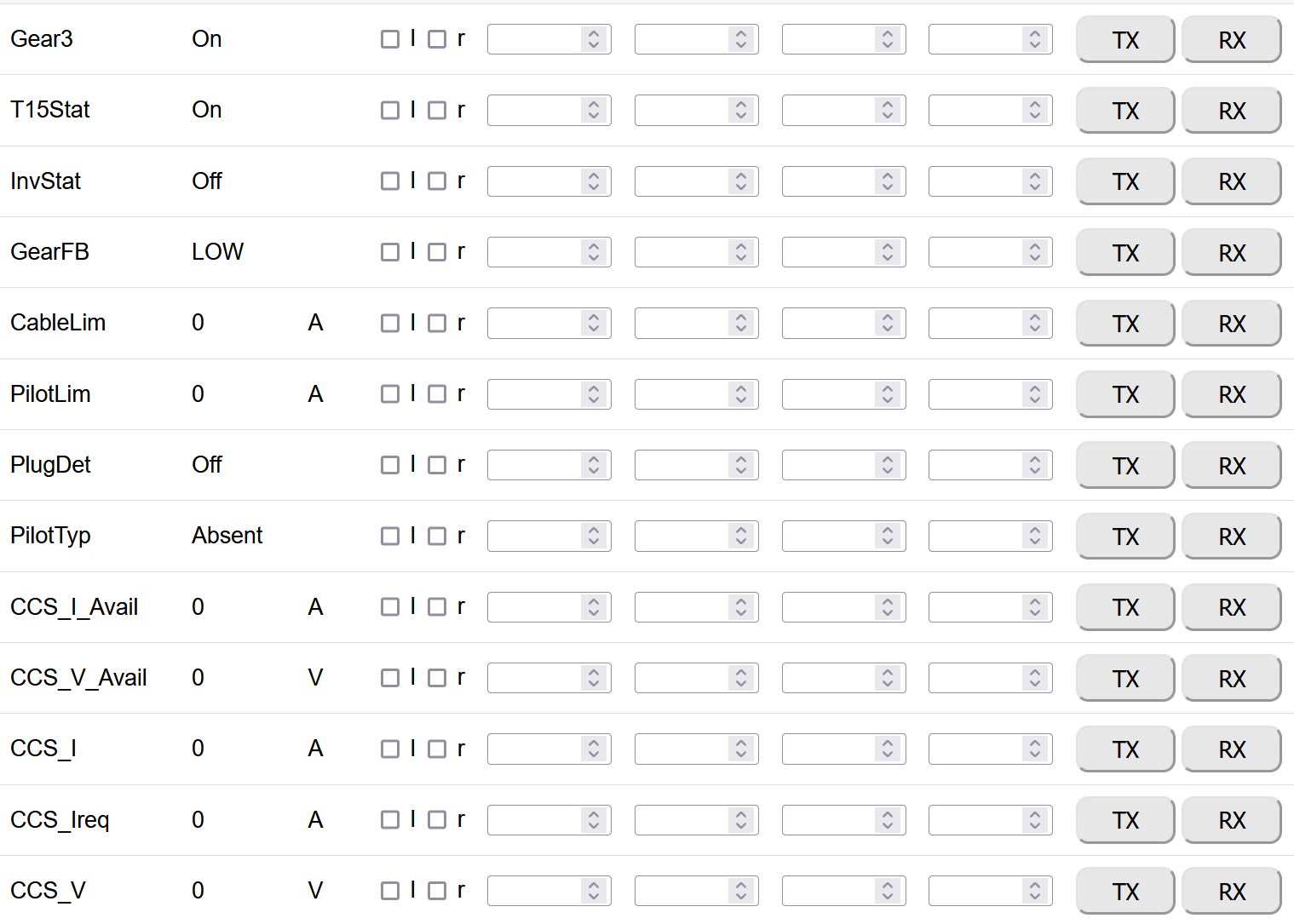Check the 'r' checkbox in CableLim row

coord(437,323)
